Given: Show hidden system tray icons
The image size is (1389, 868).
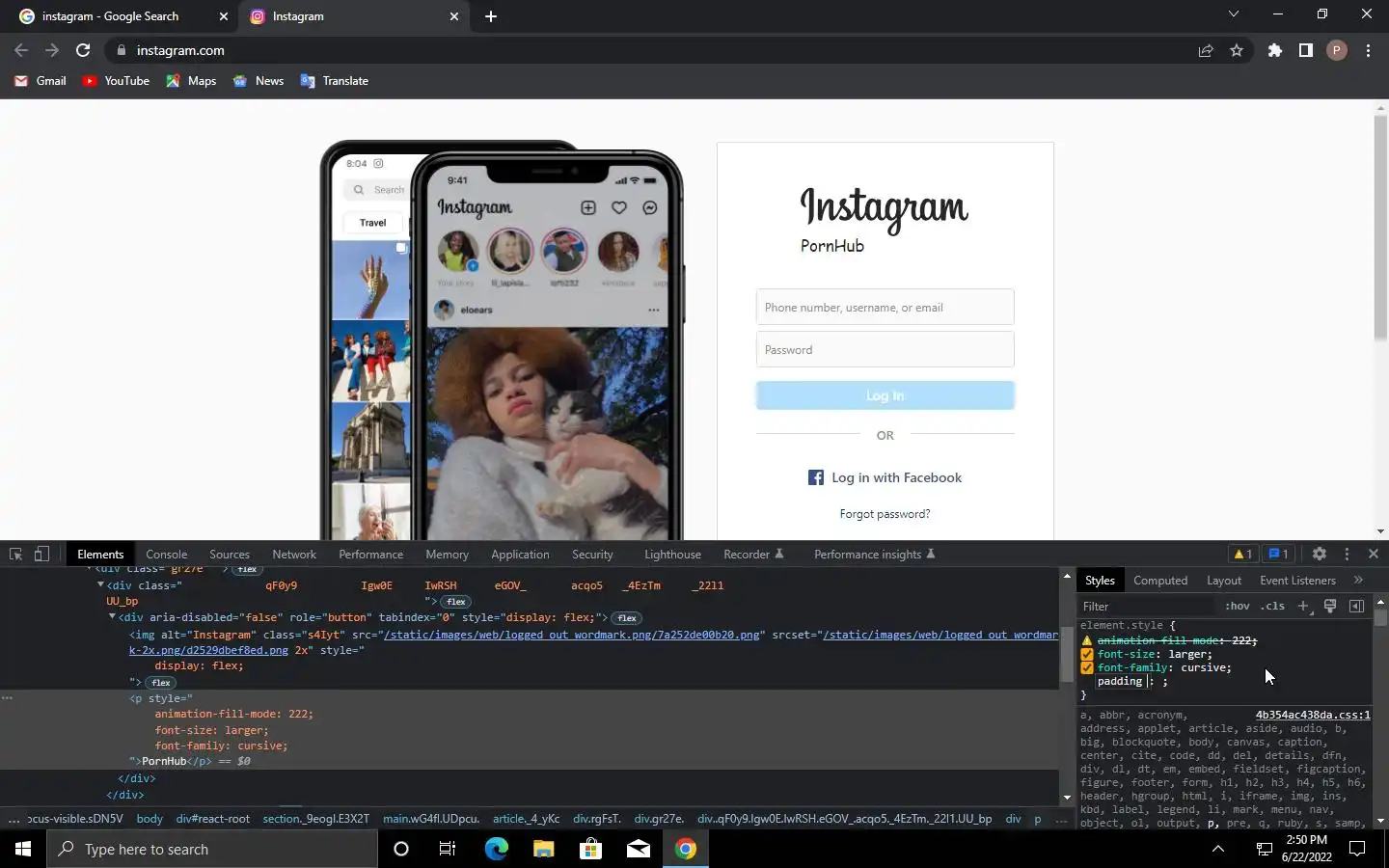Looking at the screenshot, I should [x=1217, y=849].
